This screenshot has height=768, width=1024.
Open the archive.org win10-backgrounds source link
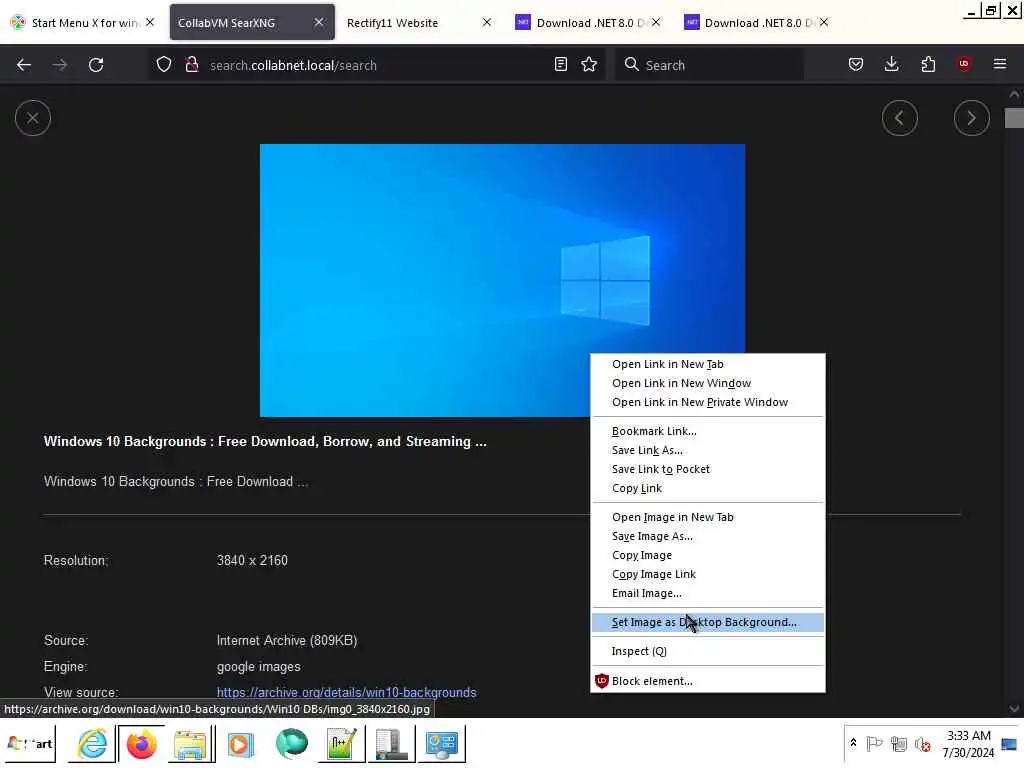pyautogui.click(x=346, y=692)
